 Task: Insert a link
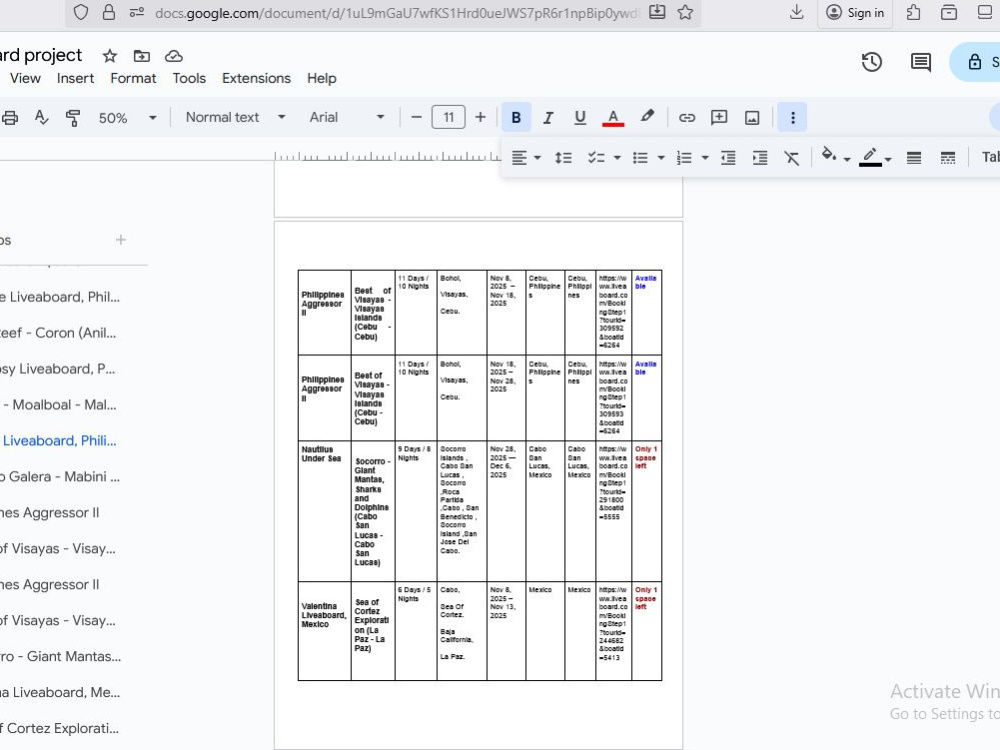coord(686,117)
